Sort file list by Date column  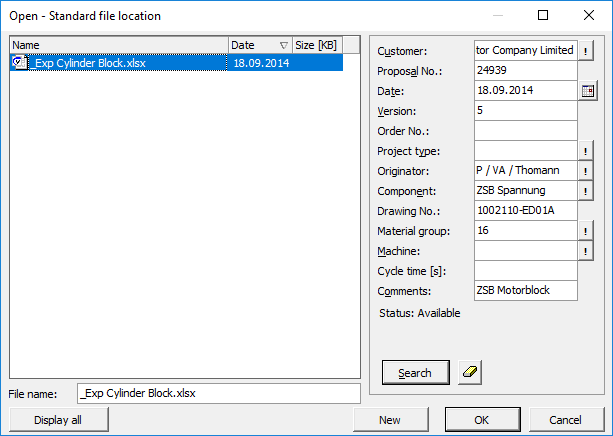(x=259, y=45)
